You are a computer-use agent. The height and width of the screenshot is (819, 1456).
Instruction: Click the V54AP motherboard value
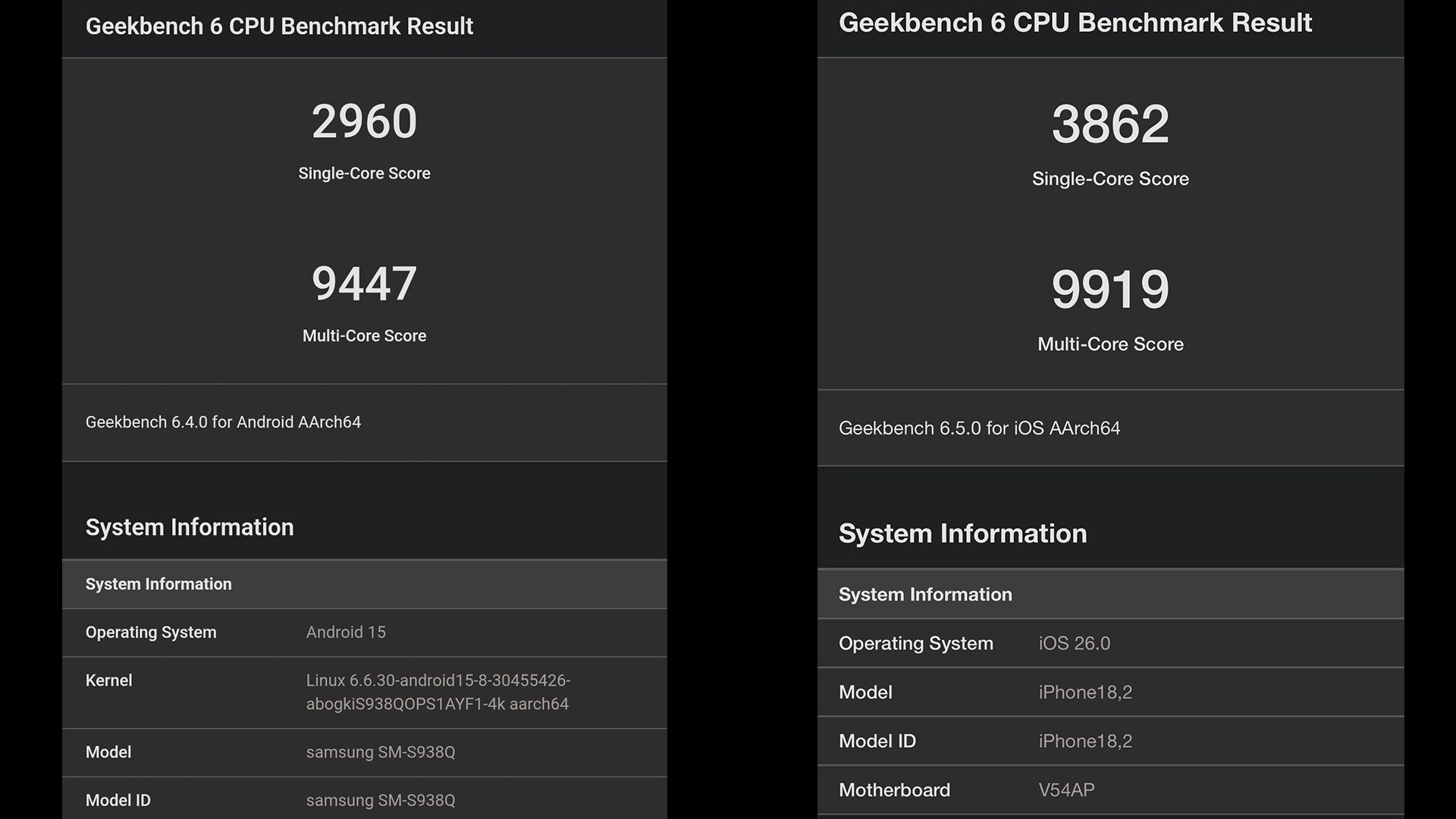[1066, 790]
